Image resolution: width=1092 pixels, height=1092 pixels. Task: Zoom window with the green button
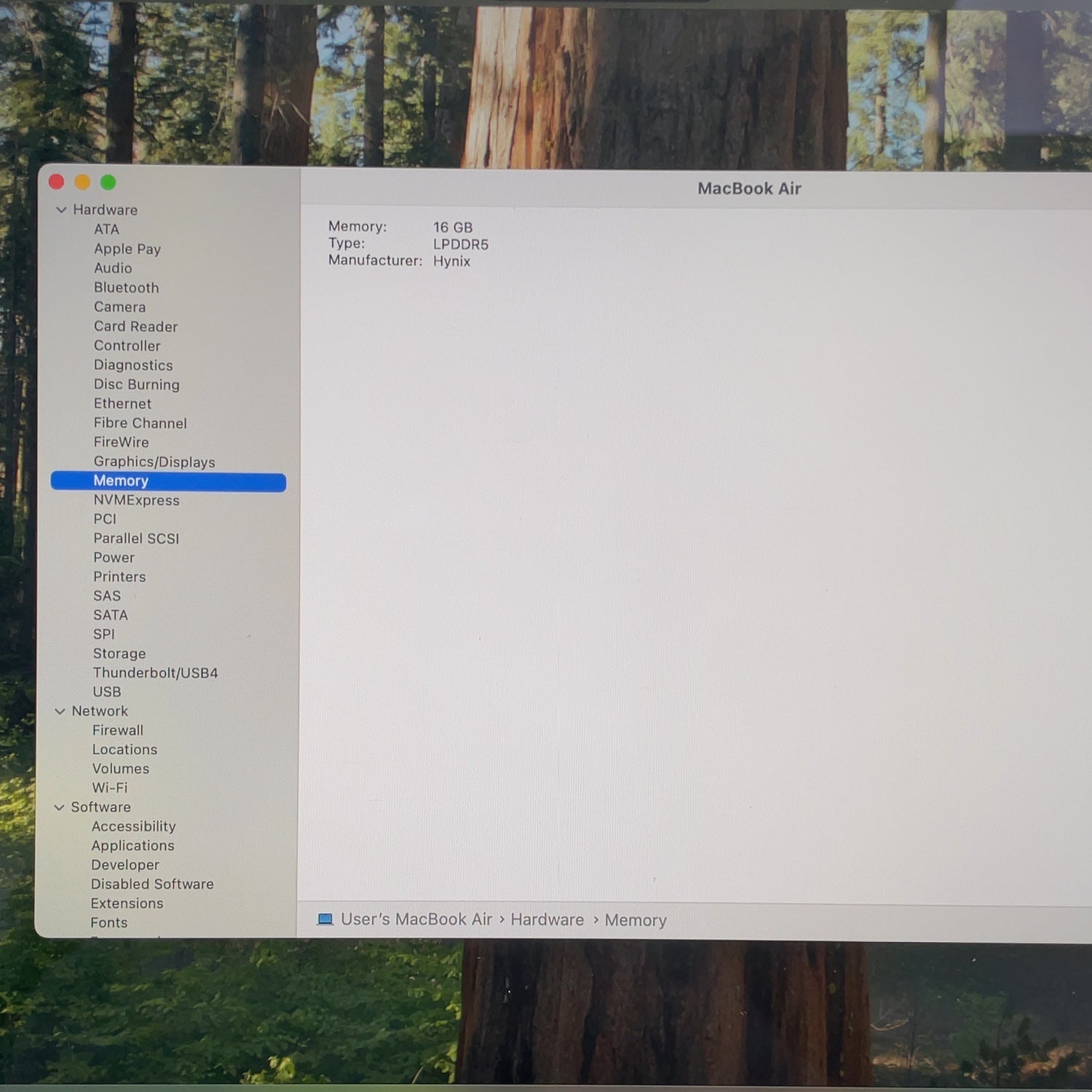108,182
